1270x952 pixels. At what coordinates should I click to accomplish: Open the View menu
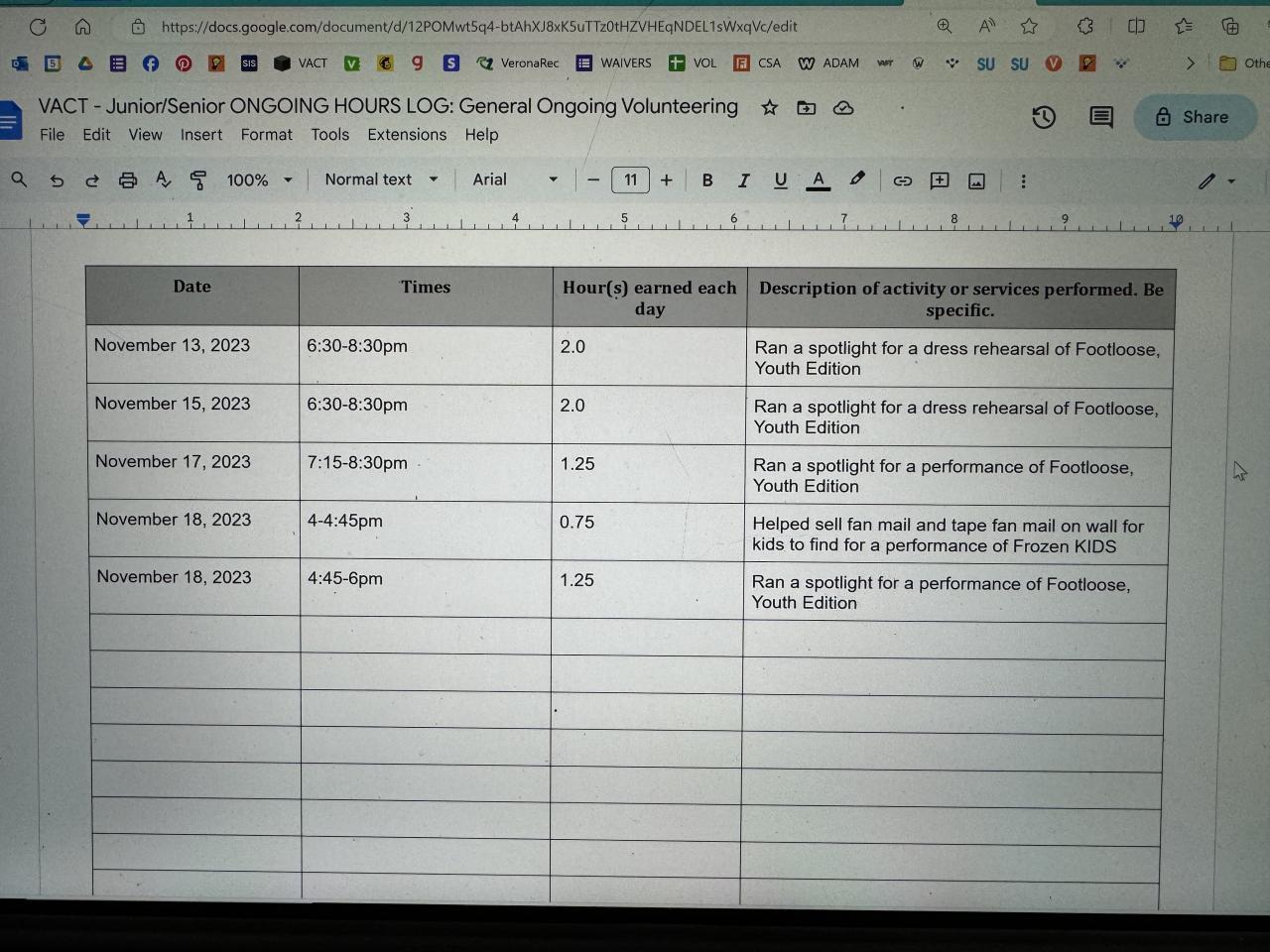tap(145, 135)
